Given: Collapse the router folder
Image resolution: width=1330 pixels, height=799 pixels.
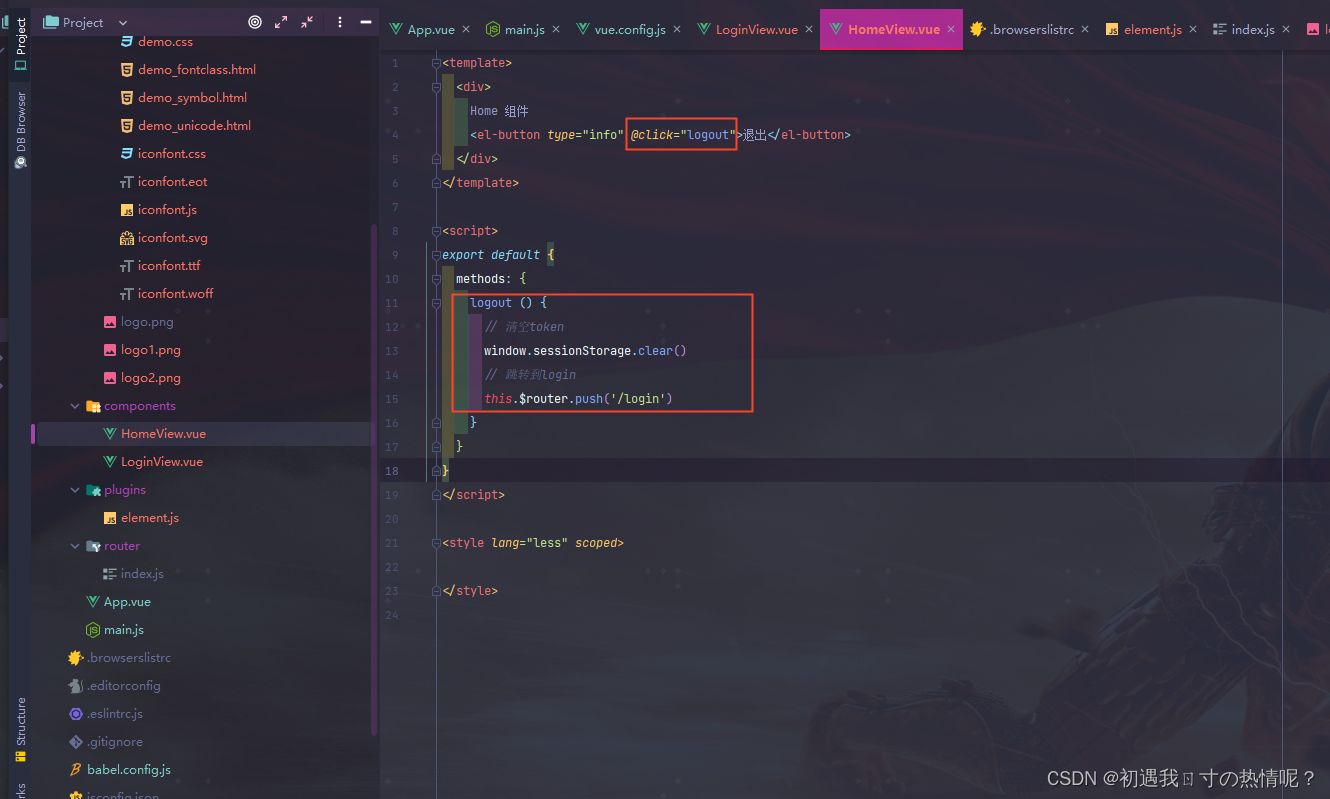Looking at the screenshot, I should coord(75,546).
